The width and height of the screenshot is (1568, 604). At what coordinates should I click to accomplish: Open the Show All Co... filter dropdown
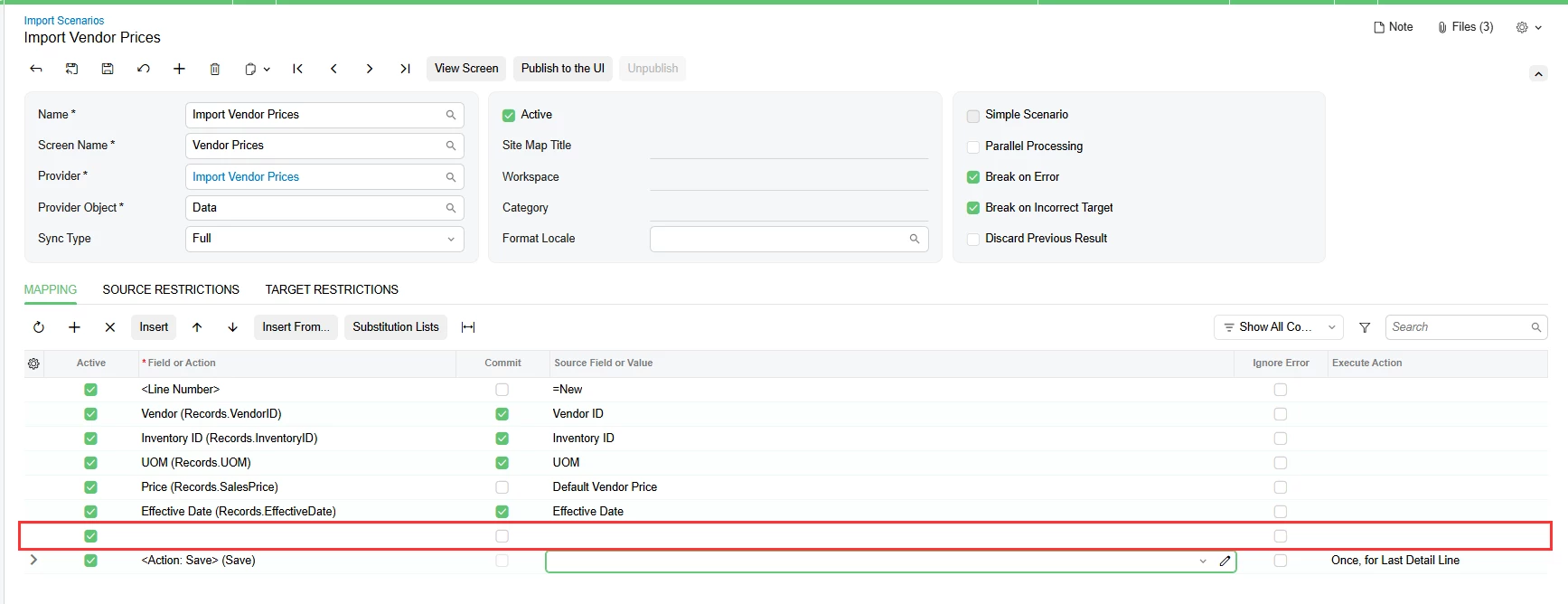pyautogui.click(x=1278, y=327)
